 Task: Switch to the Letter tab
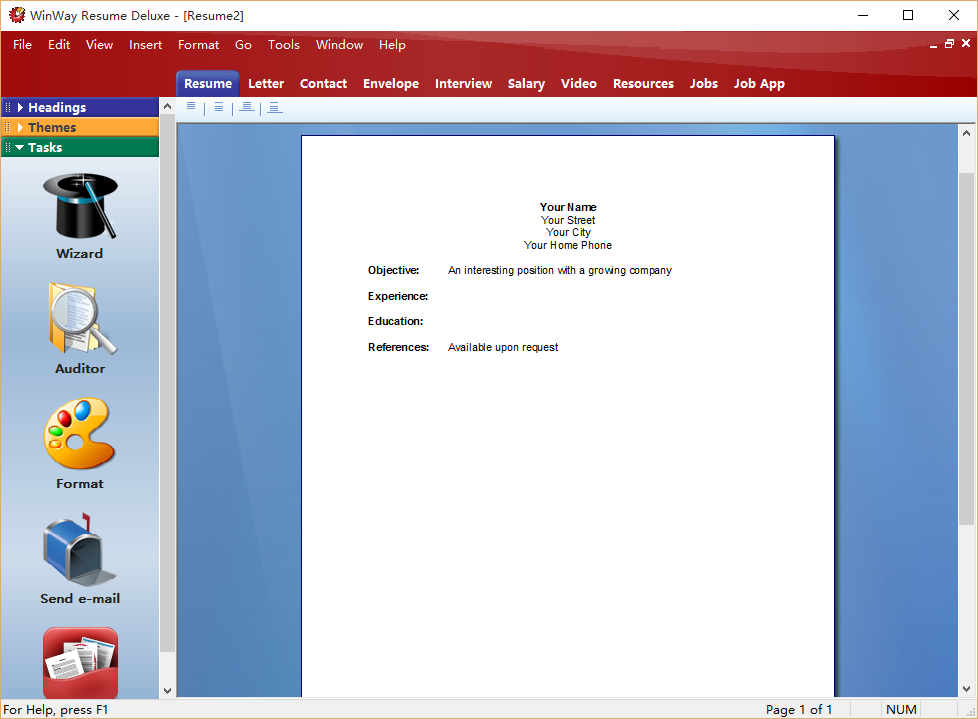click(266, 84)
